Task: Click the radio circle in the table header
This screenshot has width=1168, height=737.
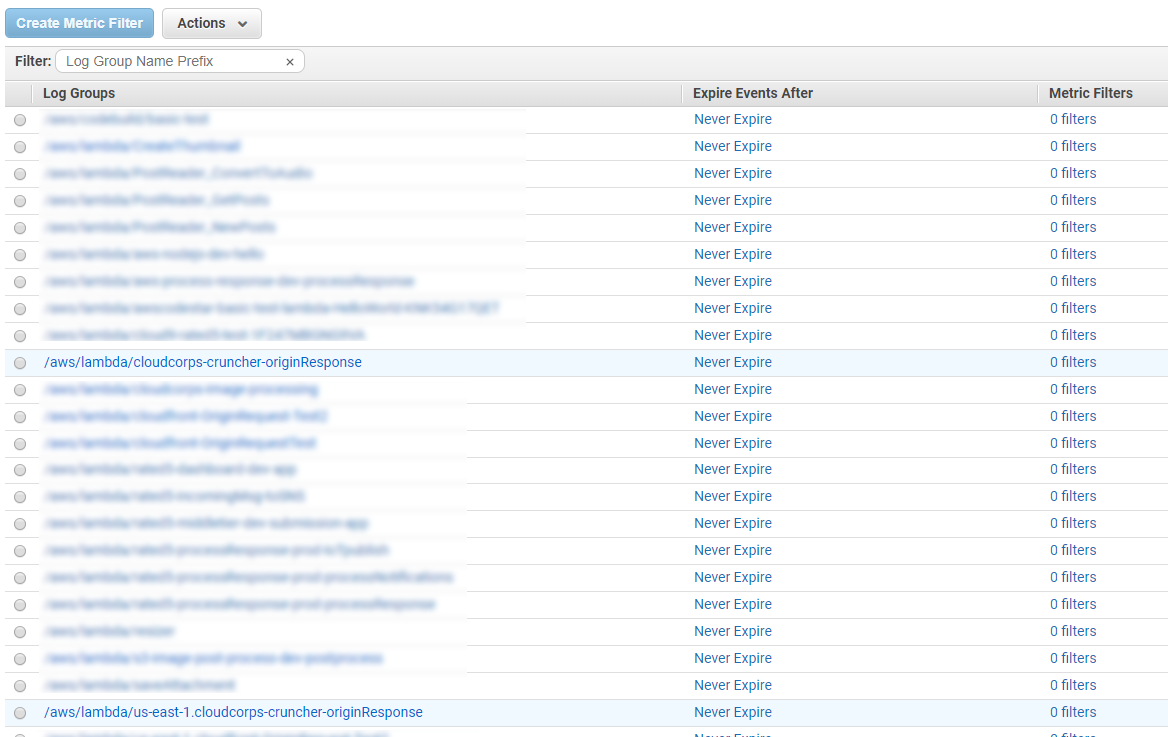Action: pyautogui.click(x=20, y=94)
